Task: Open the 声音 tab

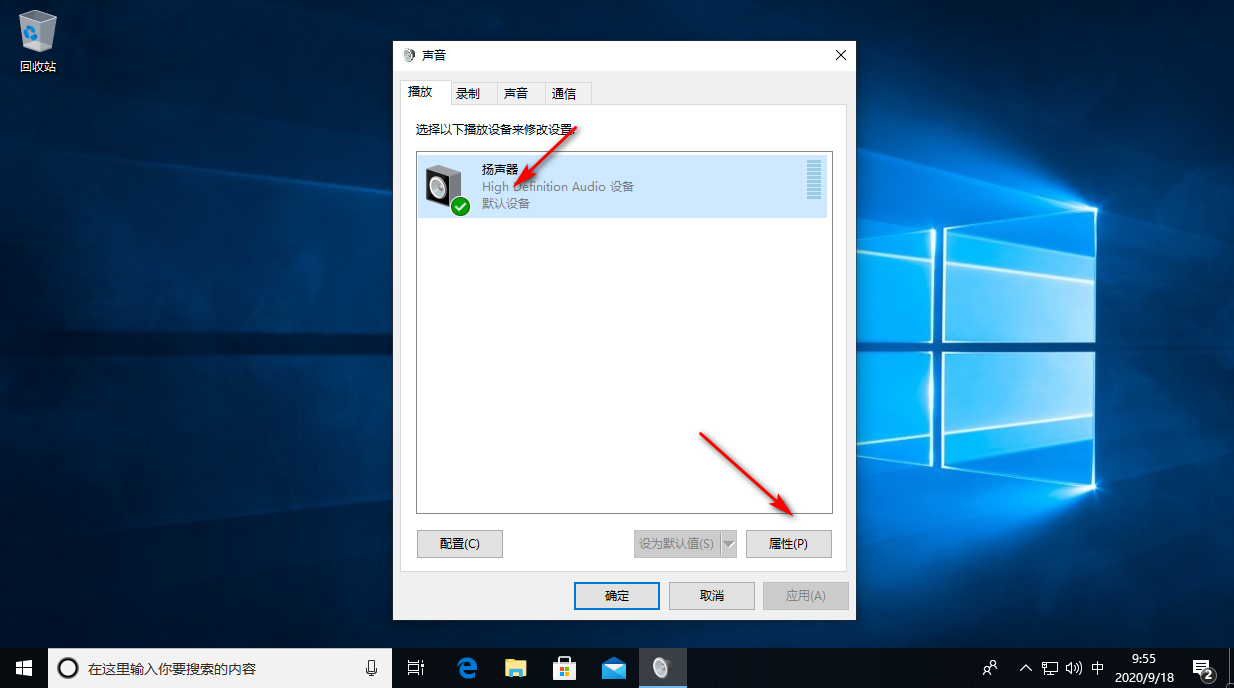Action: click(516, 94)
